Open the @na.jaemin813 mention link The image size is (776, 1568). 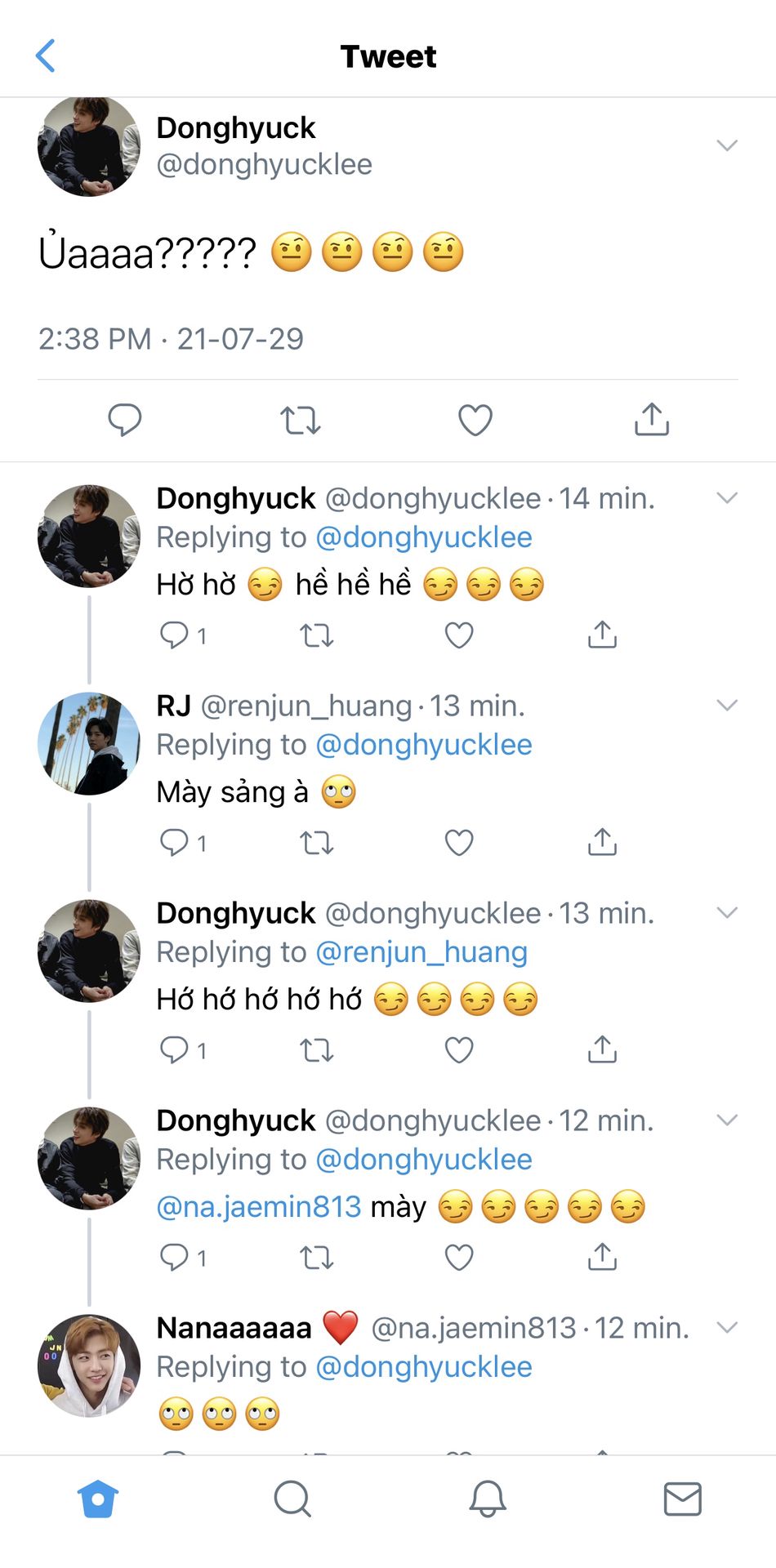pyautogui.click(x=259, y=1206)
